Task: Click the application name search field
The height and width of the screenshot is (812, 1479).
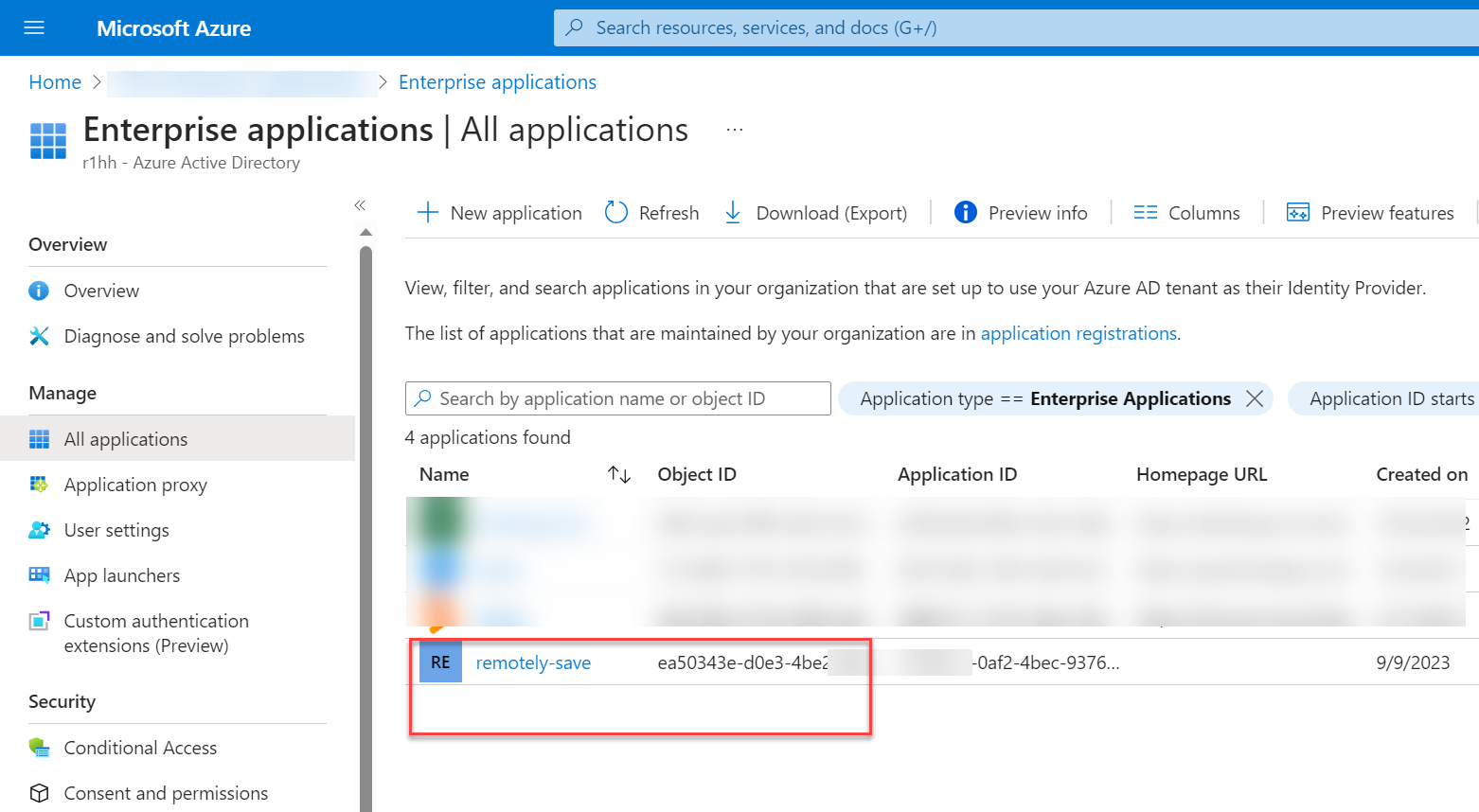Action: (x=617, y=398)
